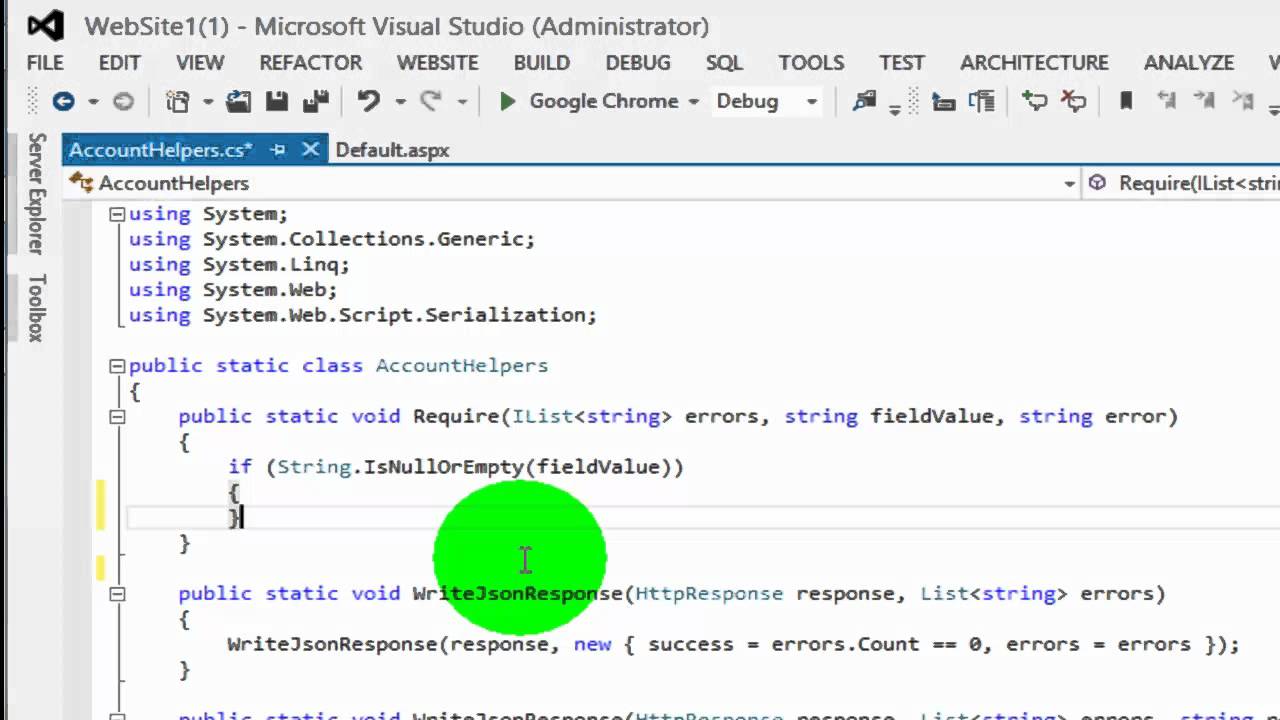Open the ANALYZE menu

click(x=1189, y=63)
